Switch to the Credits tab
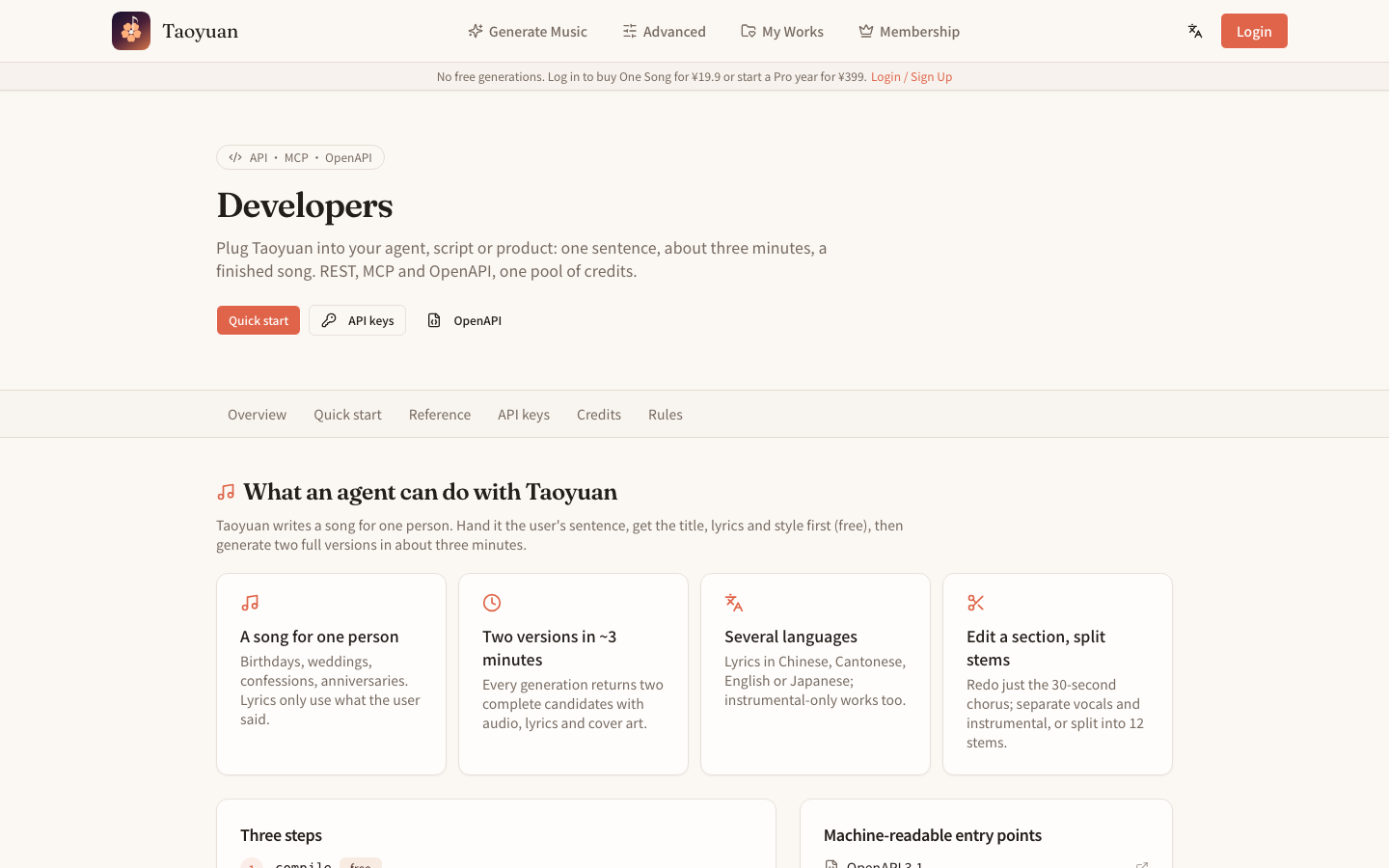This screenshot has width=1389, height=868. pos(599,415)
